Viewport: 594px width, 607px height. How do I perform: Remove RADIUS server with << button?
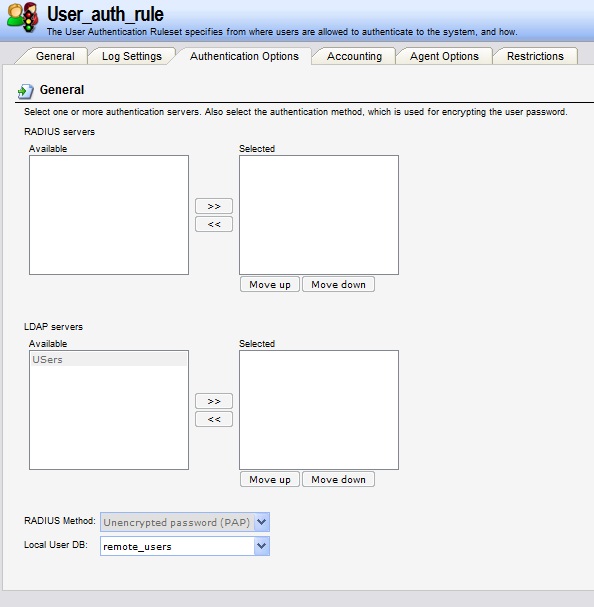(x=214, y=224)
